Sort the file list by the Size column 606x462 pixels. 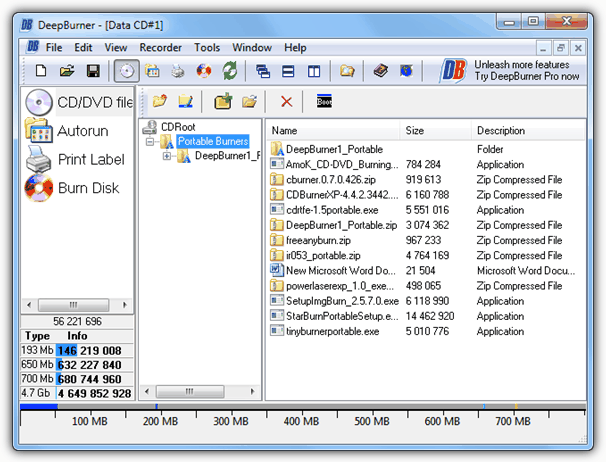click(x=433, y=131)
